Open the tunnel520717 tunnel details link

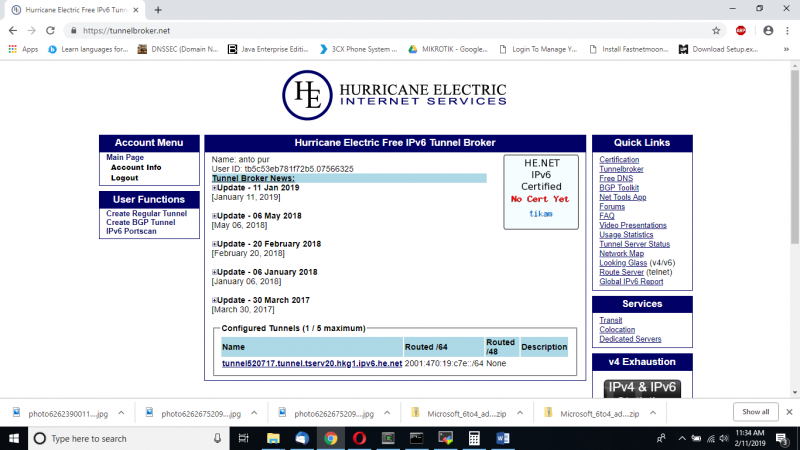pos(312,363)
